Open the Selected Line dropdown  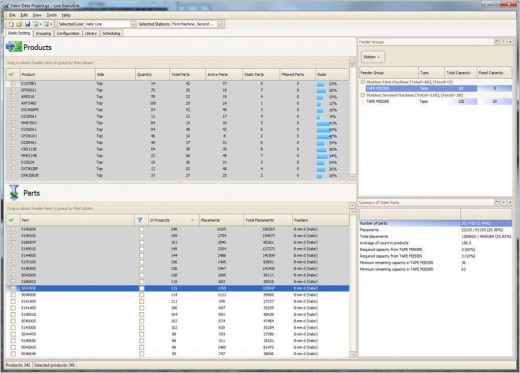[x=133, y=24]
